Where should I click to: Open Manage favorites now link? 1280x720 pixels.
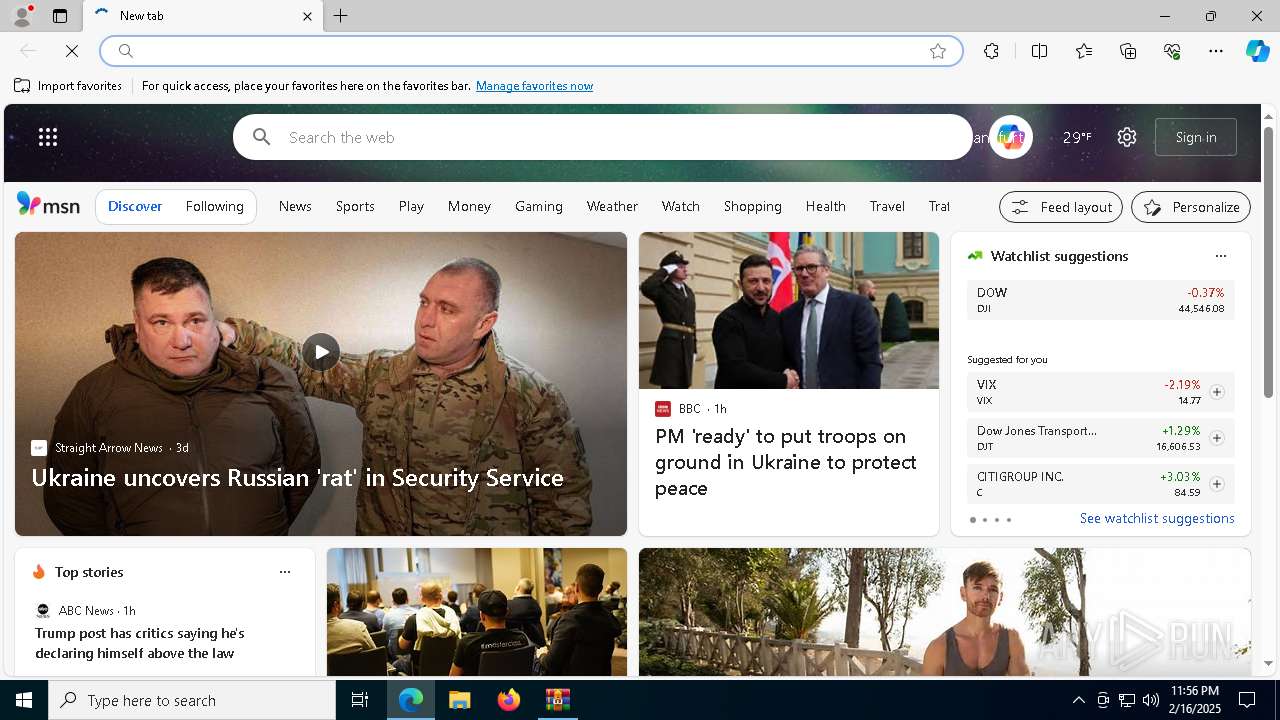534,86
